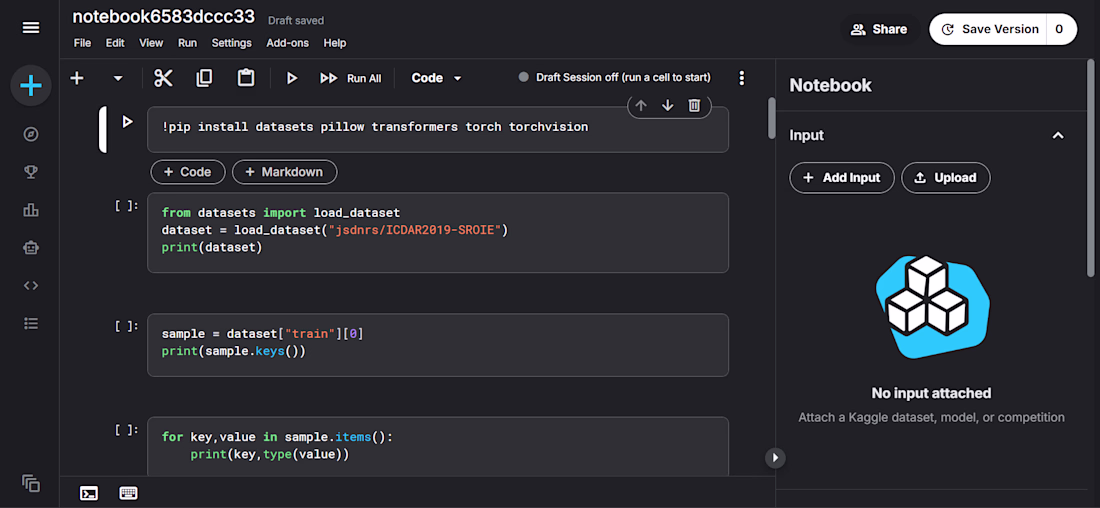The width and height of the screenshot is (1100, 508).
Task: Click 'Attach a Kaggle dataset, model, or competition' text
Action: (x=931, y=417)
